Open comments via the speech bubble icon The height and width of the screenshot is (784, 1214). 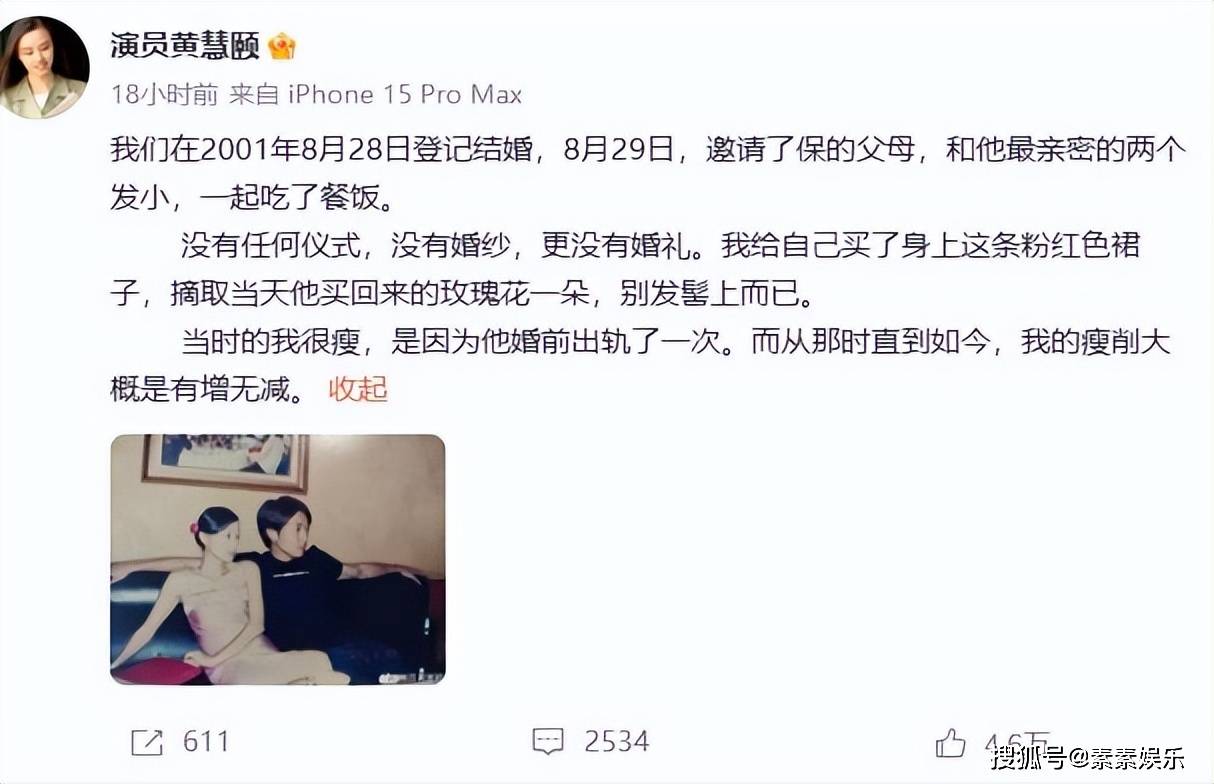[547, 742]
